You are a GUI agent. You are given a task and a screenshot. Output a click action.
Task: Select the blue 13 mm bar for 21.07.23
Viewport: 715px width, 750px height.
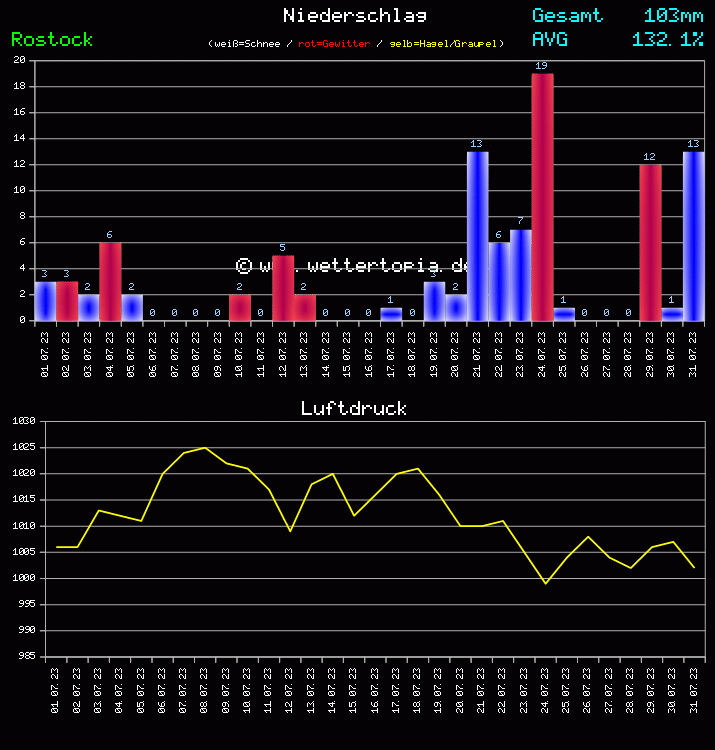[x=477, y=236]
